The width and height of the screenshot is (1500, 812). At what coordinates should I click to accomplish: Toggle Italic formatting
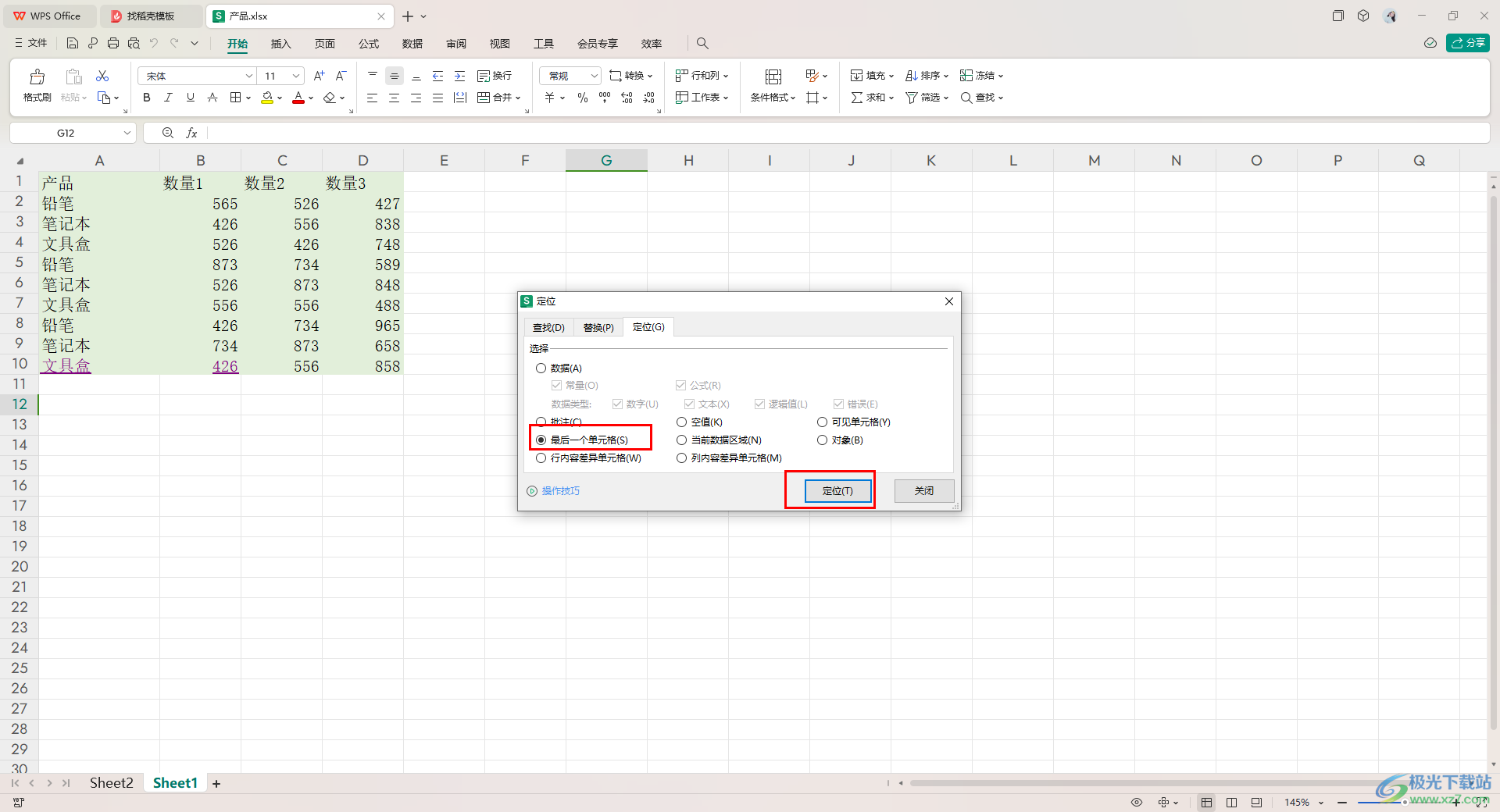coord(168,98)
